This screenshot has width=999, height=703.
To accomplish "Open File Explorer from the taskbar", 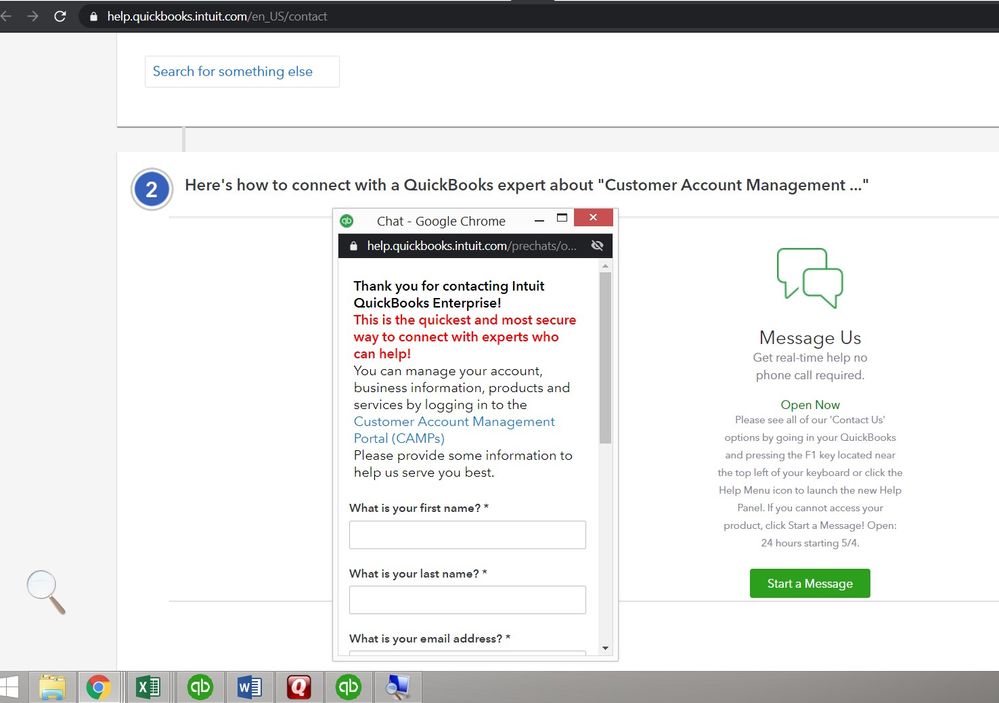I will tap(52, 687).
